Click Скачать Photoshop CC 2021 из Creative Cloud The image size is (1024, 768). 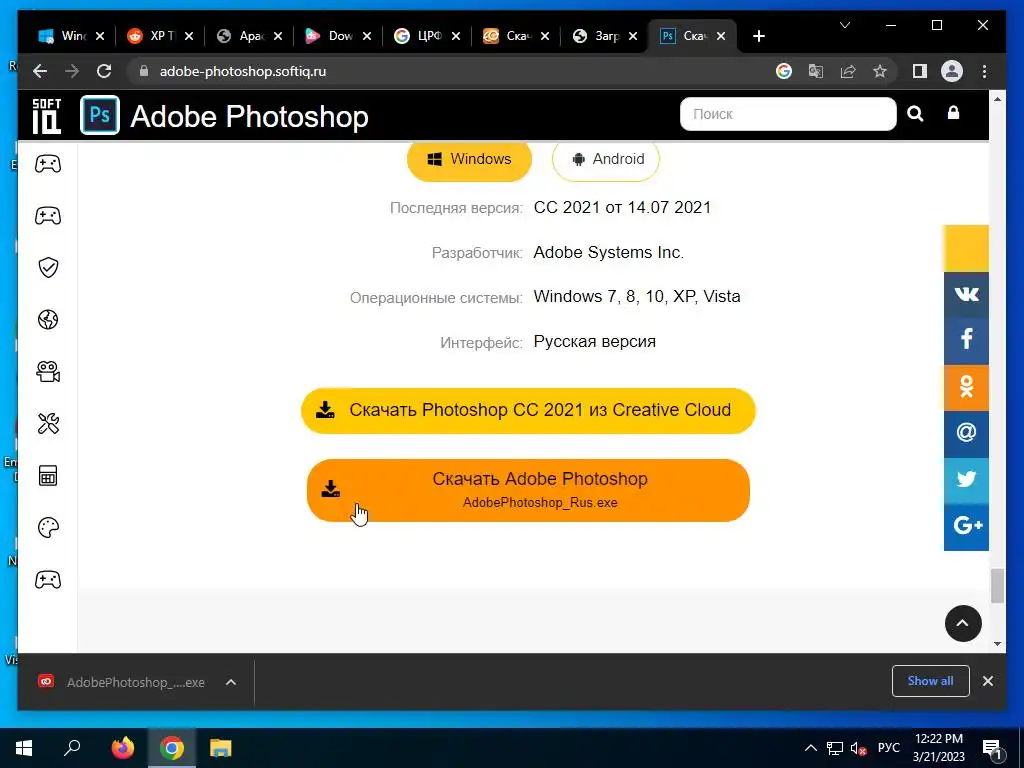528,411
